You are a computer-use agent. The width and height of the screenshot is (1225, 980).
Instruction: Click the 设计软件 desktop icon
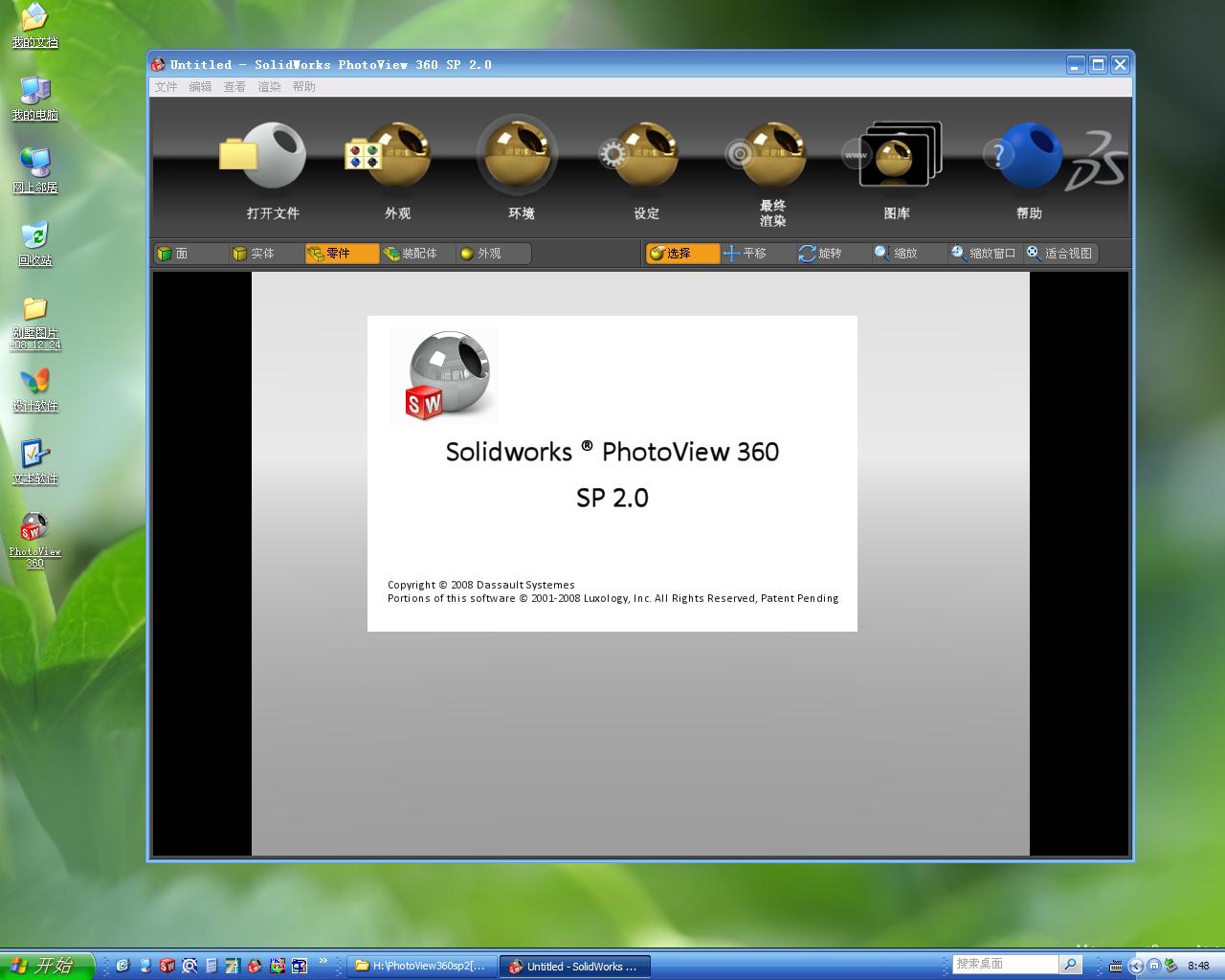(x=35, y=390)
